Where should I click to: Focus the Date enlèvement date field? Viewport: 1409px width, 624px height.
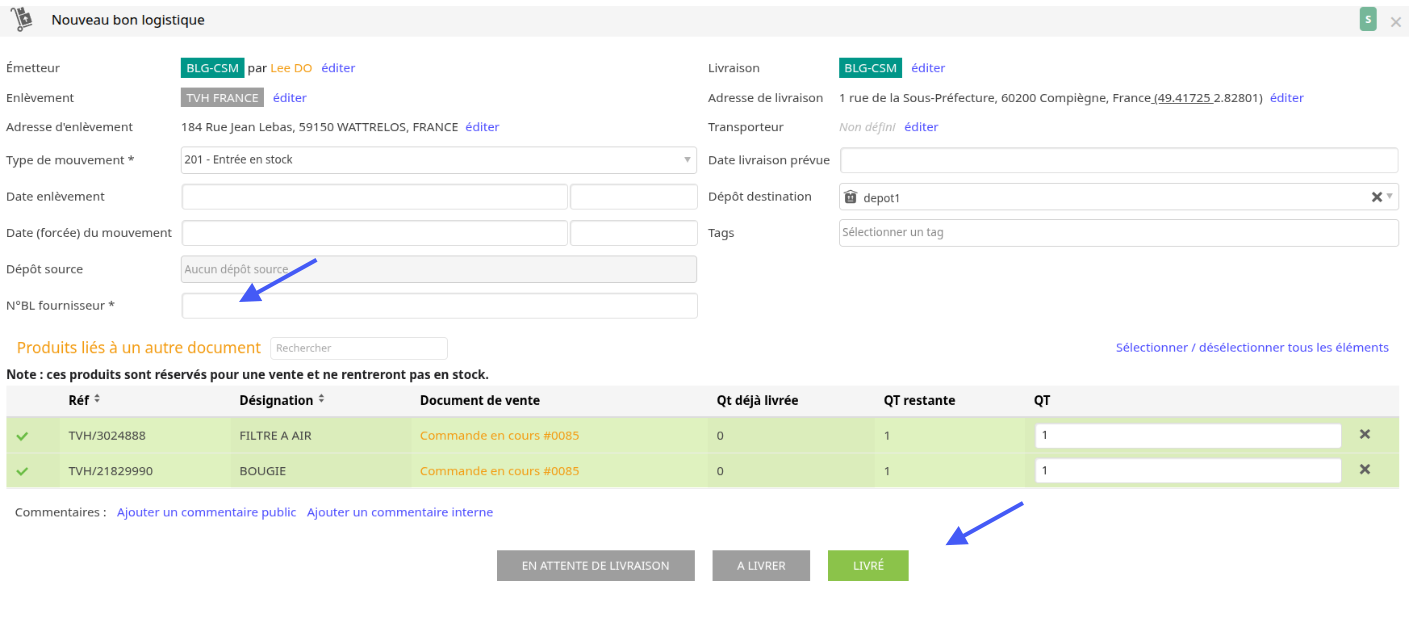(x=374, y=197)
